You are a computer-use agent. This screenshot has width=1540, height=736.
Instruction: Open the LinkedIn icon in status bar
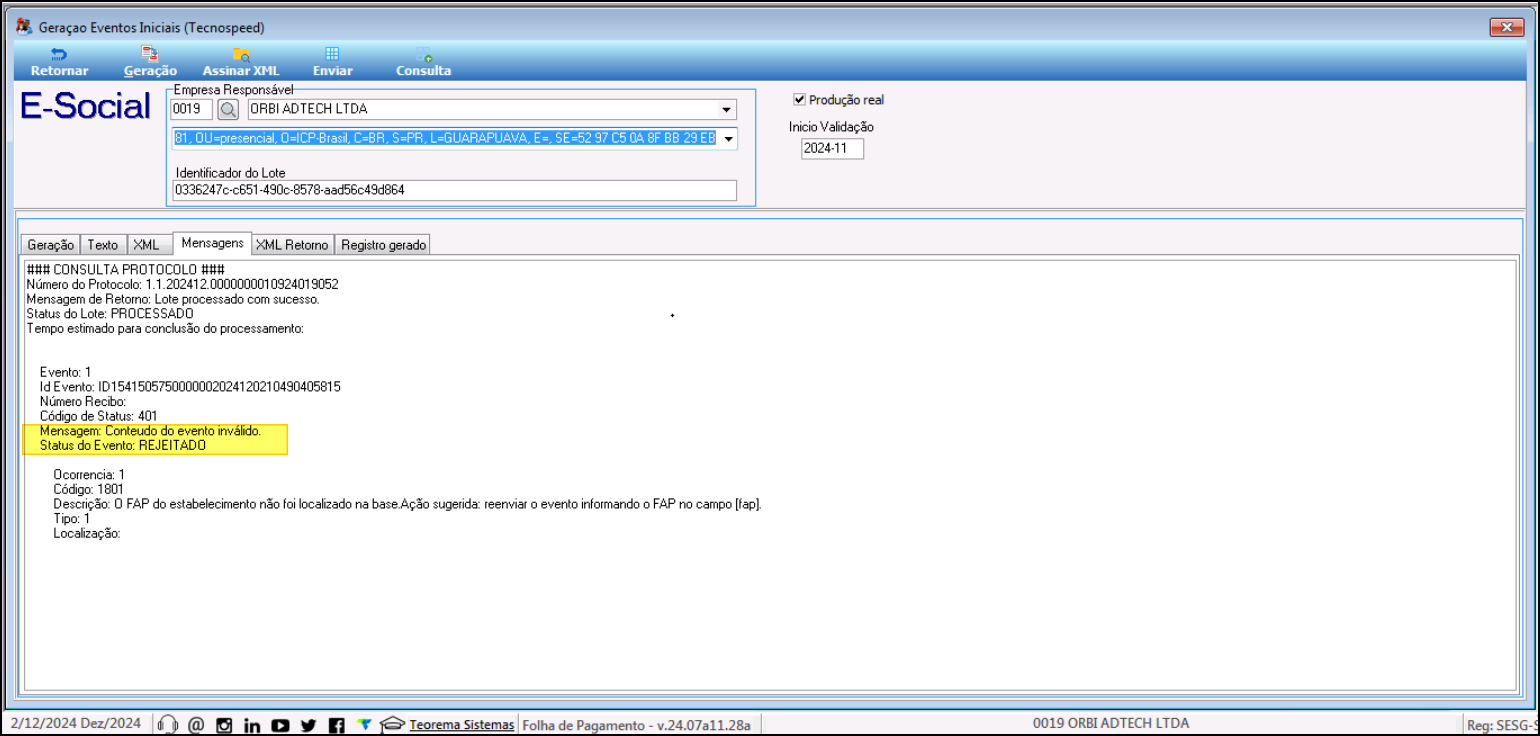[252, 725]
